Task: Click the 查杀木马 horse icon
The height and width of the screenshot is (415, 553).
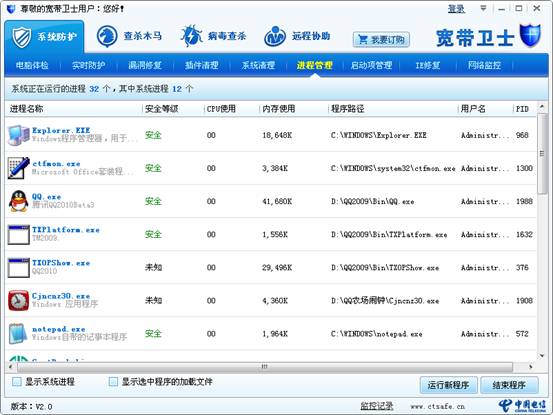Action: coord(107,36)
